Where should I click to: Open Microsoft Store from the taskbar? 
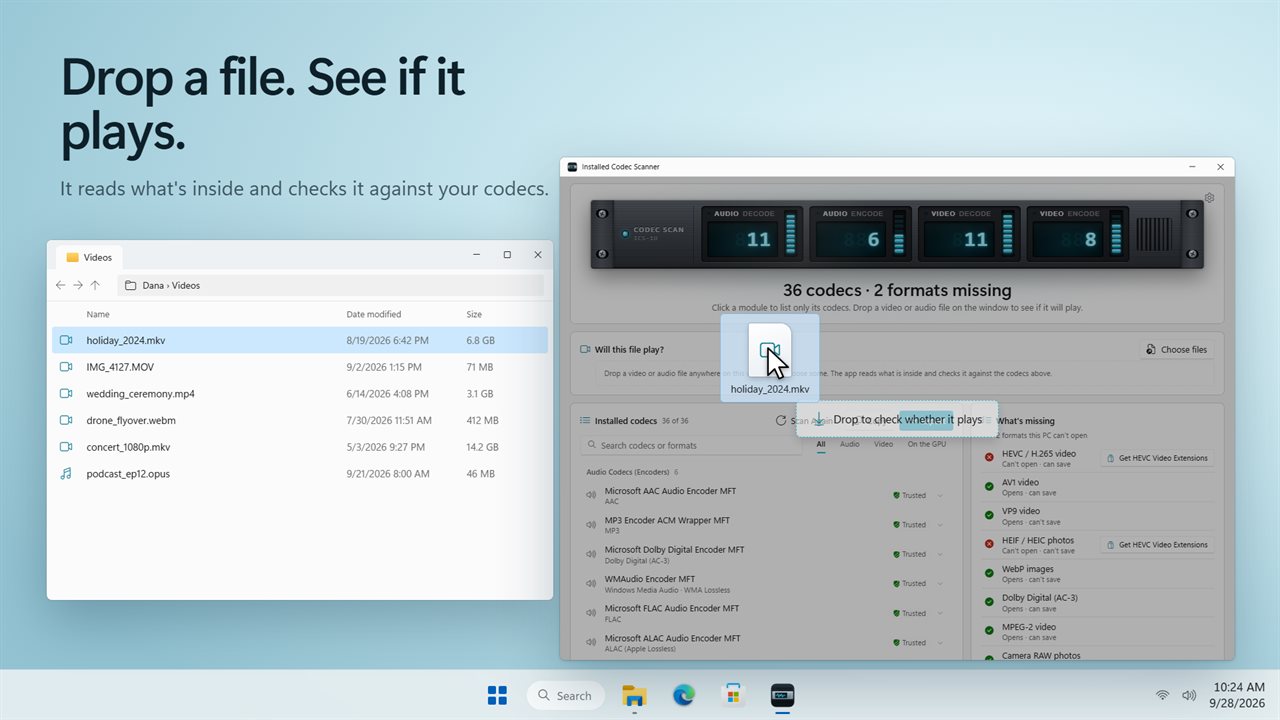click(733, 695)
